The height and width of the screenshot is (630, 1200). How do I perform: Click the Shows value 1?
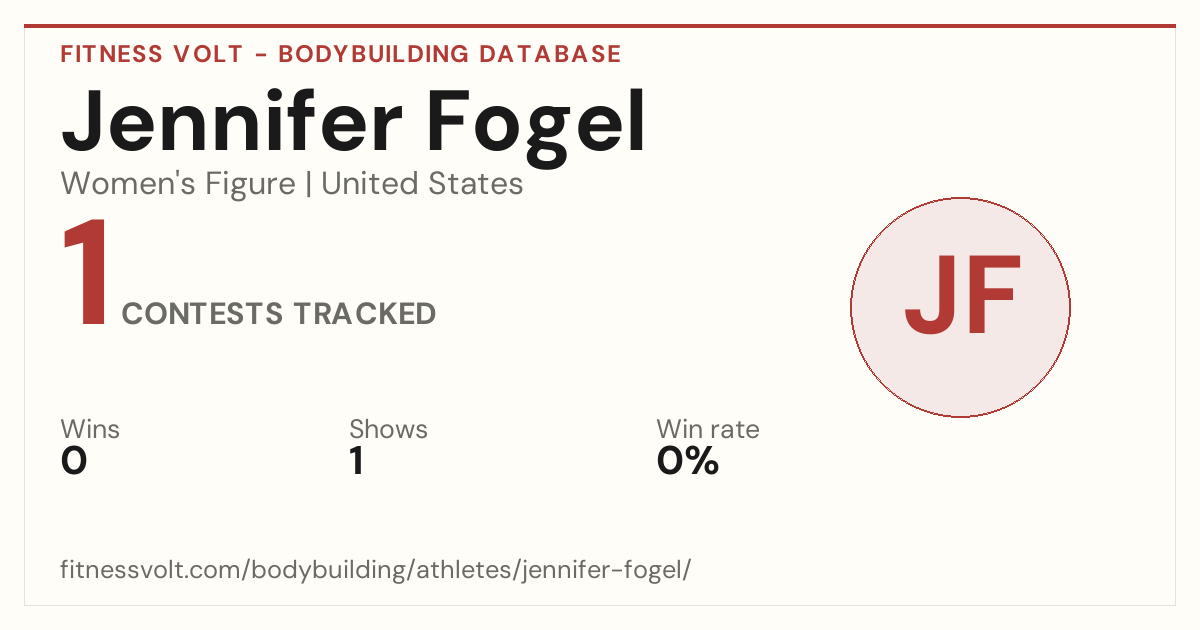(357, 461)
